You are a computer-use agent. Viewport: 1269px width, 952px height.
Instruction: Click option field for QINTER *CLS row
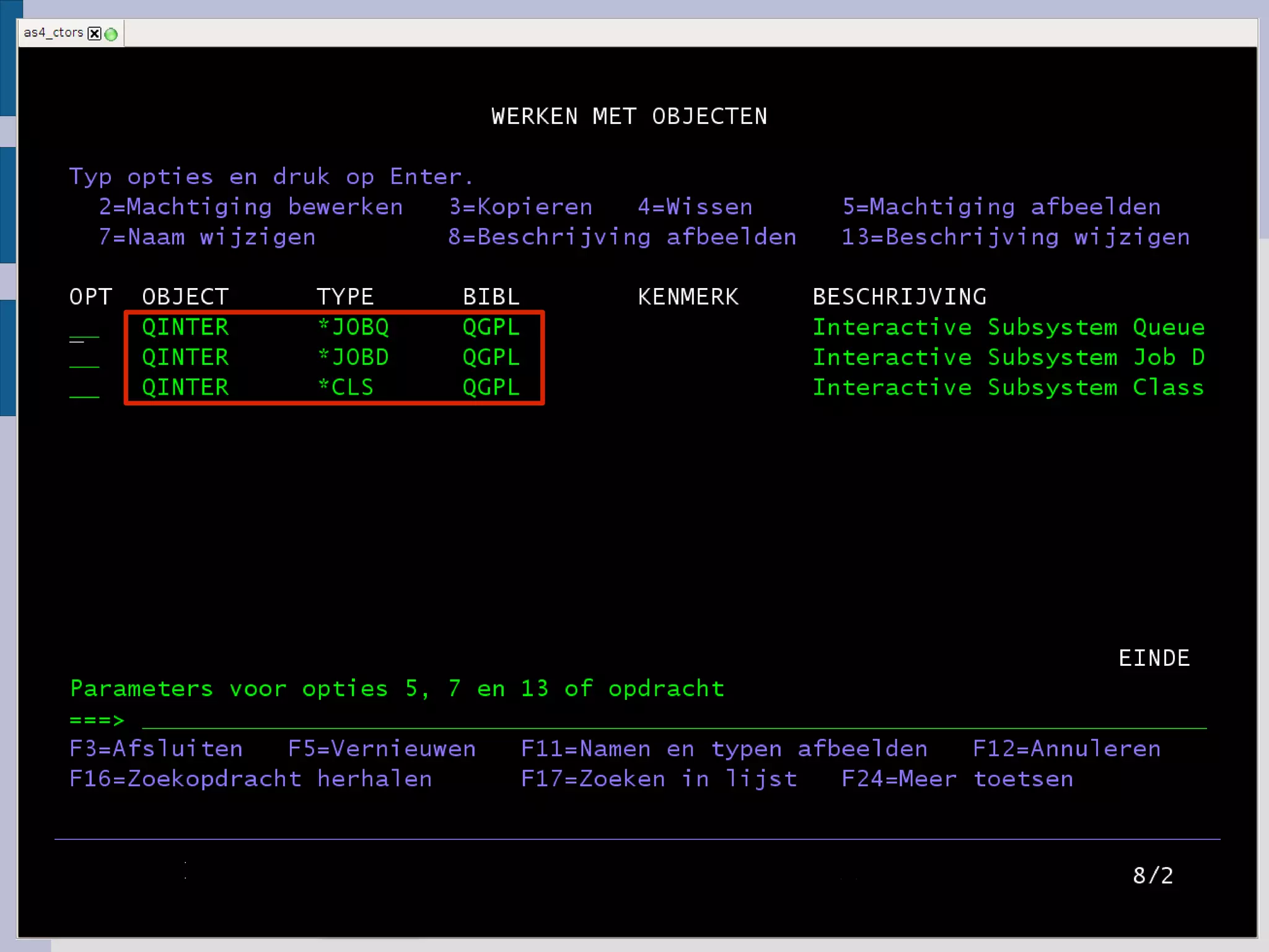click(x=84, y=389)
